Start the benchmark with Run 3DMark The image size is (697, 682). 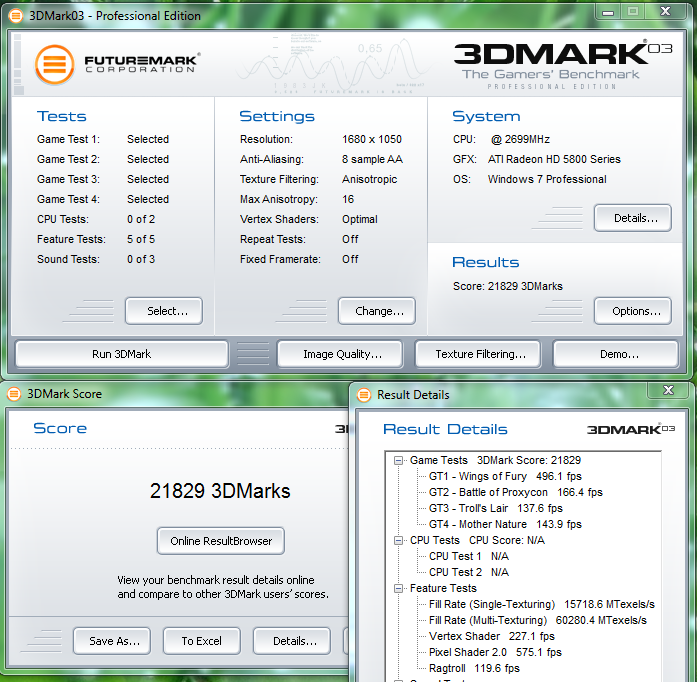pos(122,354)
